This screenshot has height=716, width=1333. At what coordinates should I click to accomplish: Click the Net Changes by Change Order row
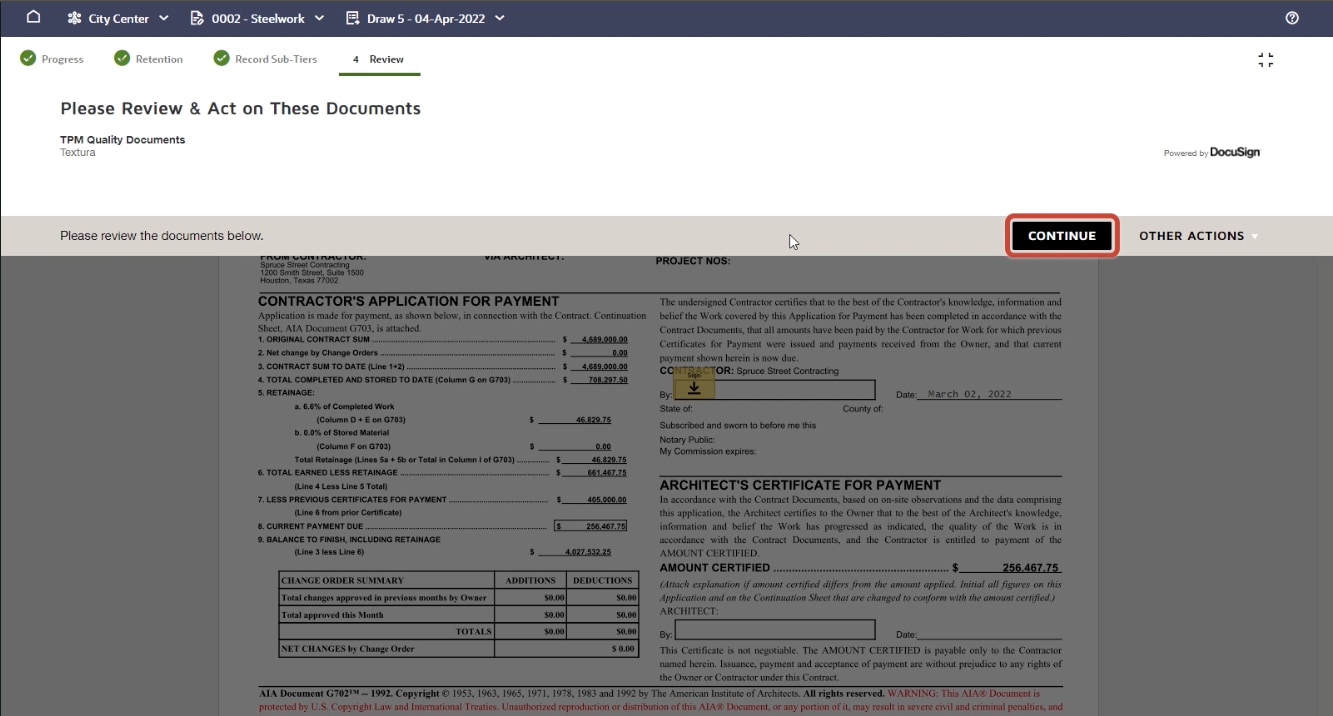coord(458,649)
